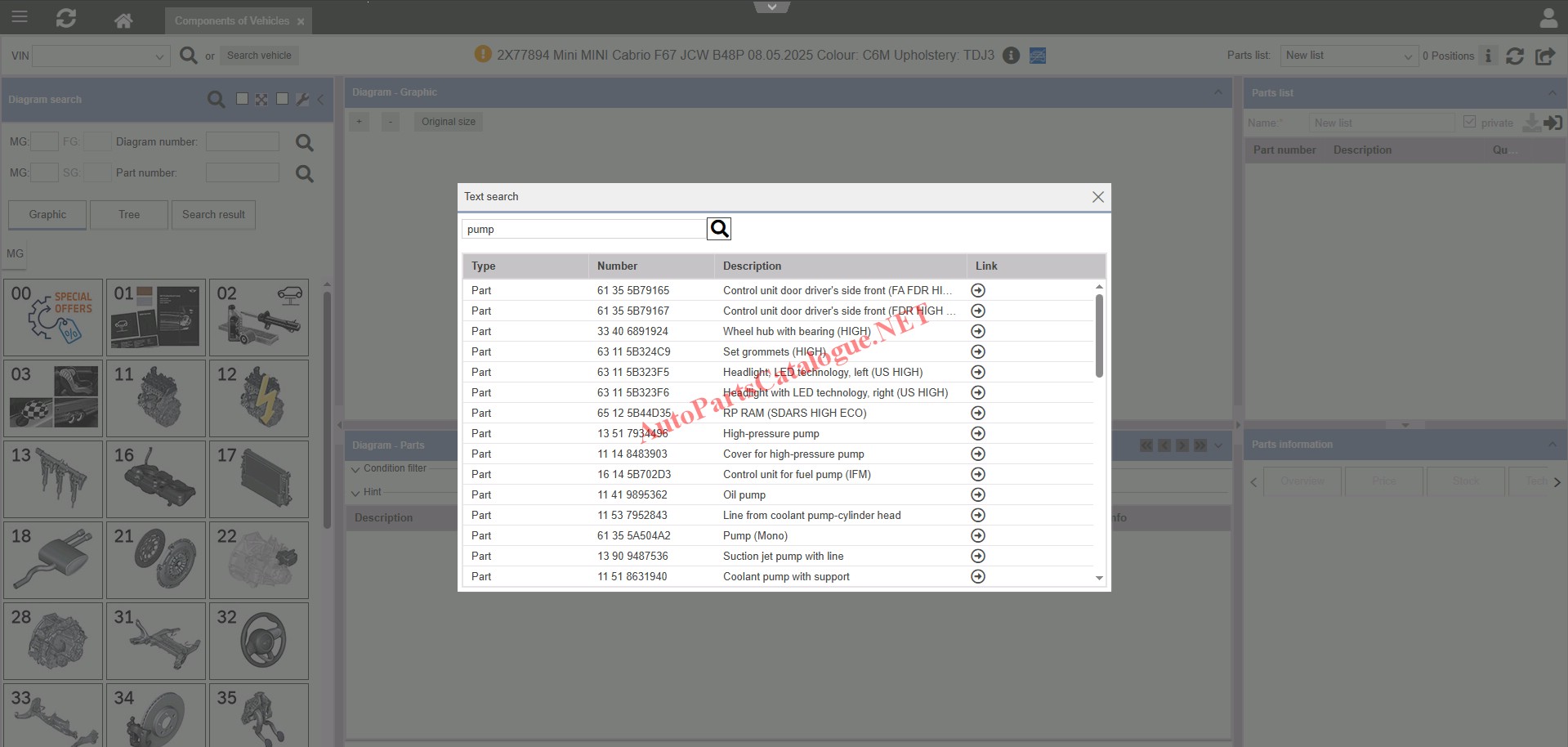The width and height of the screenshot is (1568, 747).
Task: Open the Parts list New list dropdown
Action: click(x=1407, y=56)
